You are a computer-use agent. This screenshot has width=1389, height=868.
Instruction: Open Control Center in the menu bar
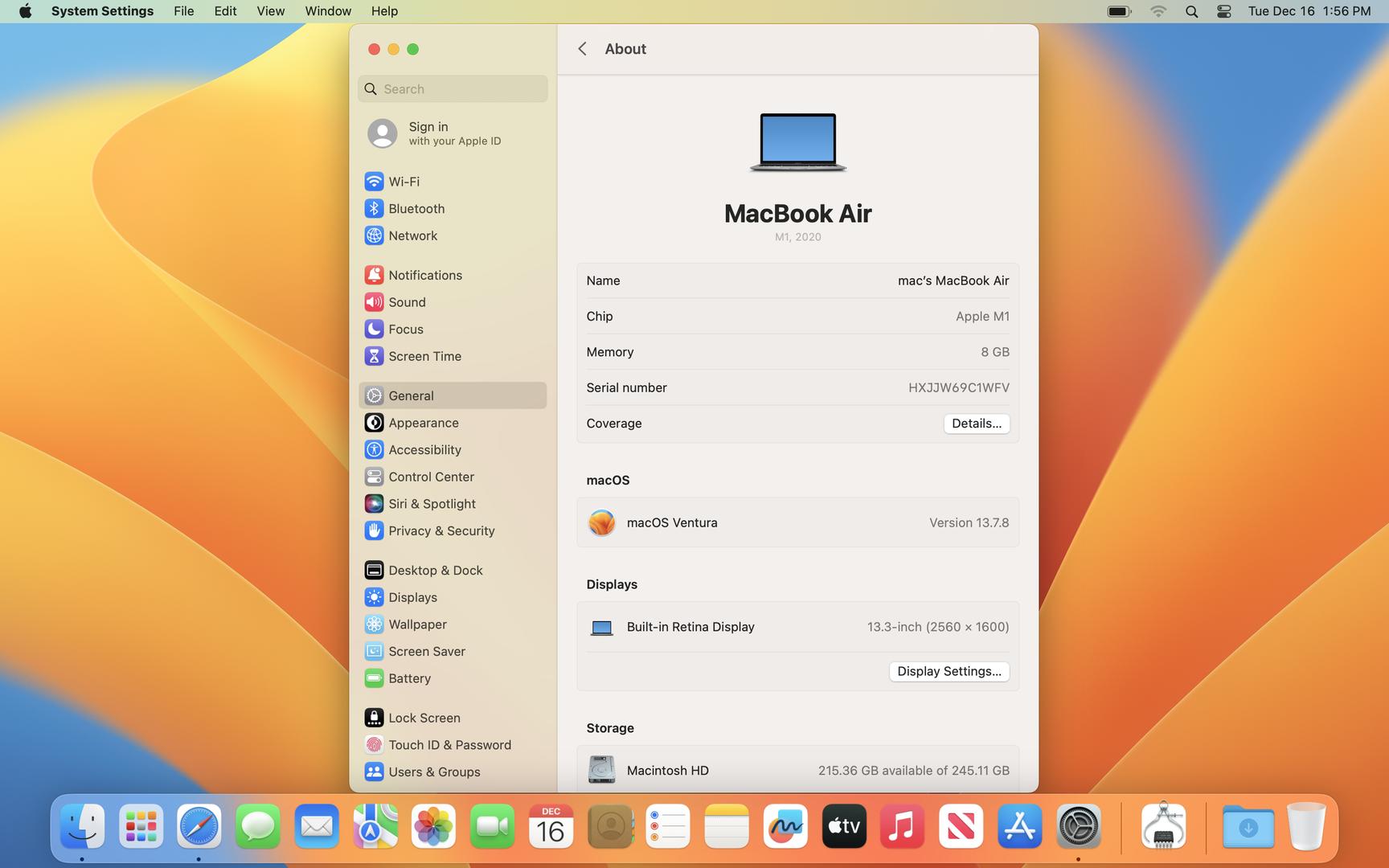coord(1223,11)
